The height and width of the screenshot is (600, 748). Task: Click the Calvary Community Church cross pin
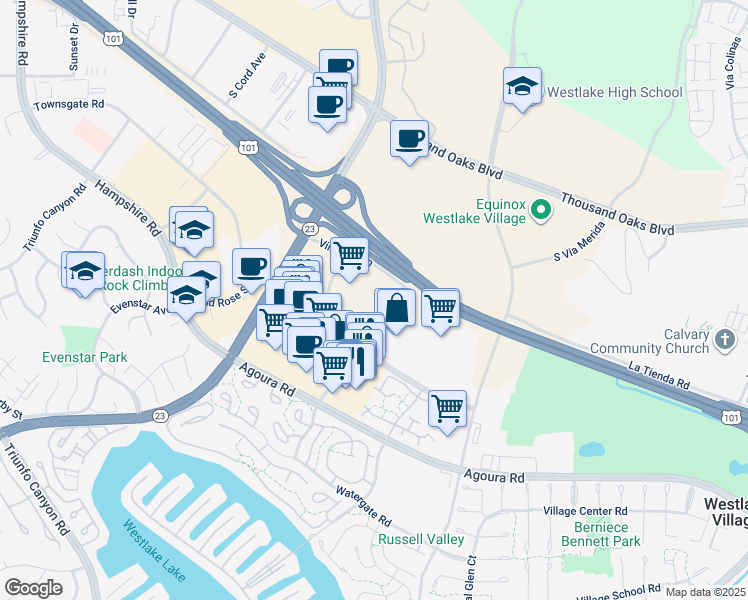click(725, 340)
